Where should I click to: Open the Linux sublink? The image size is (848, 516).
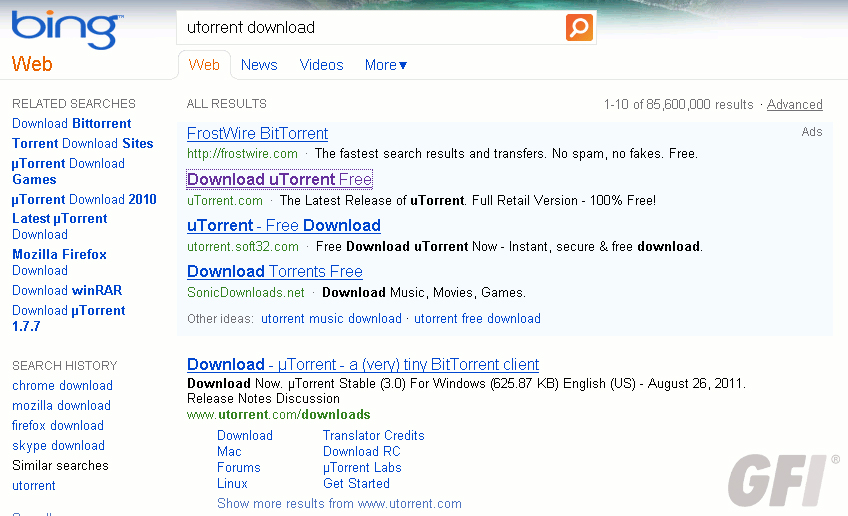click(x=233, y=484)
